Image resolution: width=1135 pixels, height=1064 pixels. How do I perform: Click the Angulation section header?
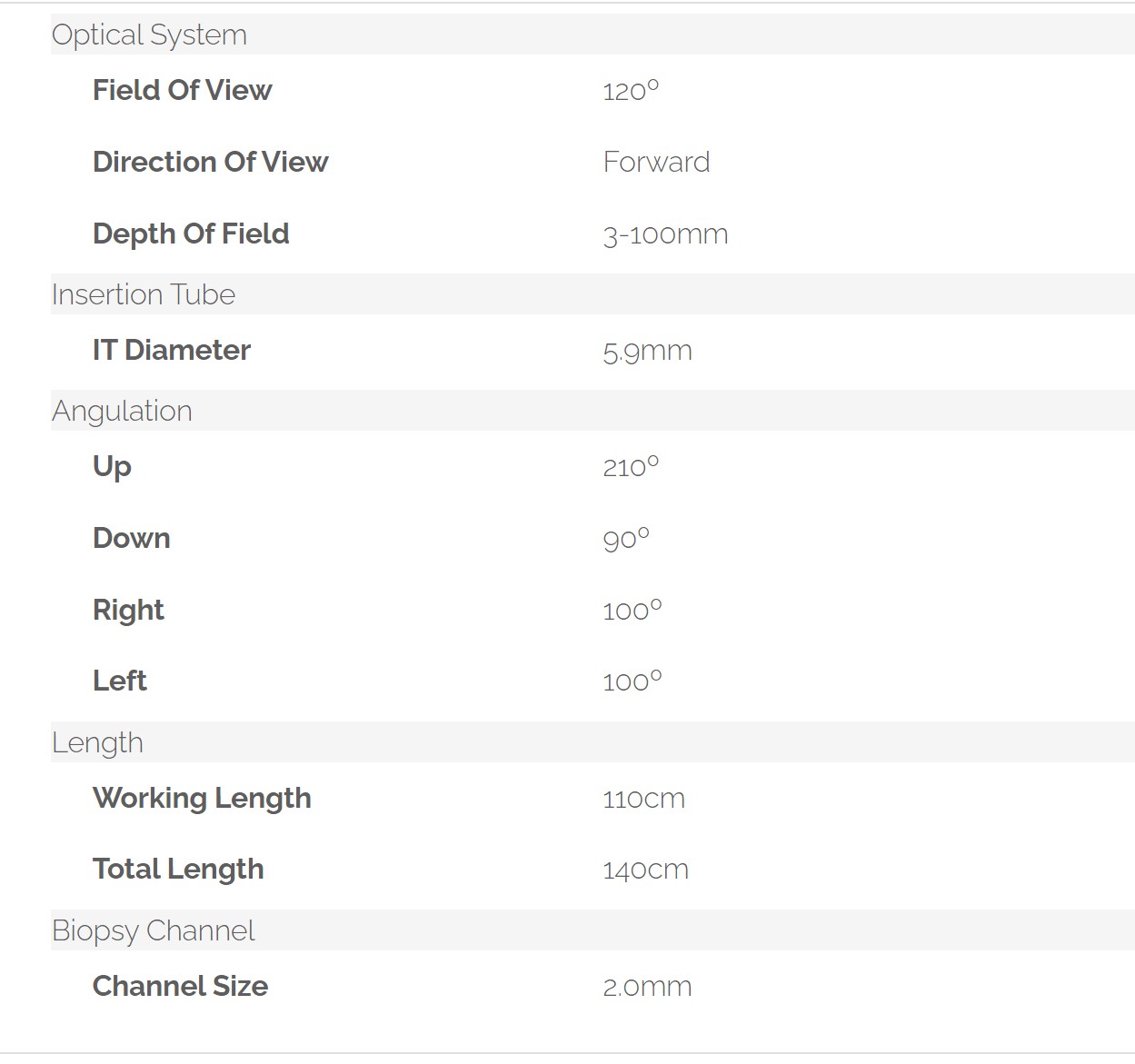click(x=122, y=411)
